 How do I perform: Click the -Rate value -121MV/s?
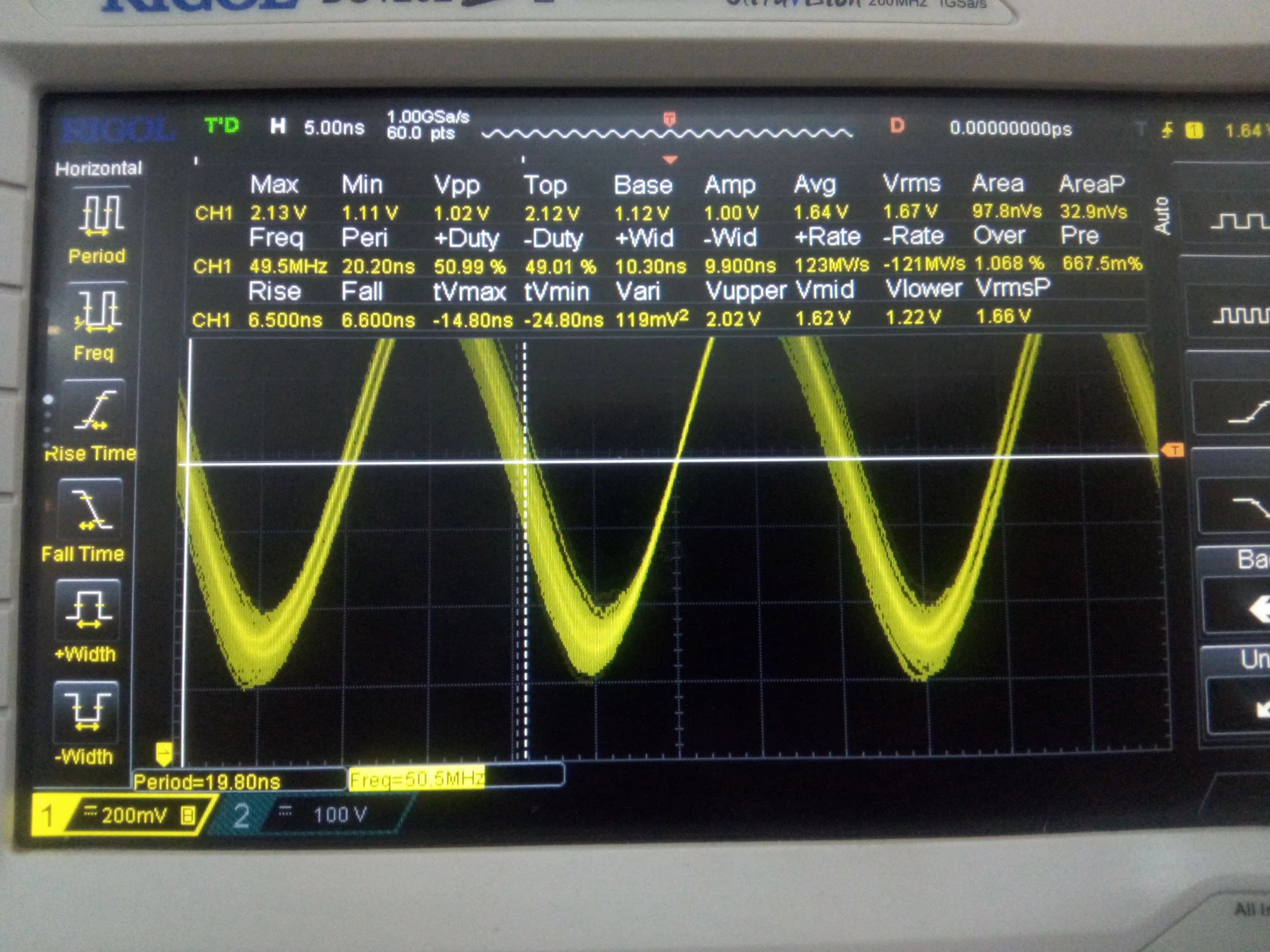click(x=924, y=264)
